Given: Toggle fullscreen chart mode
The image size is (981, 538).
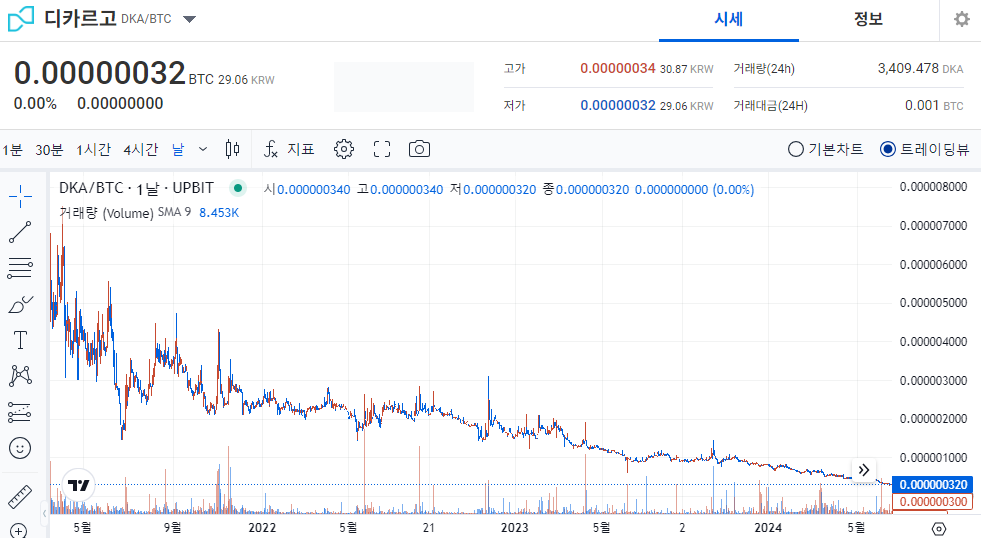Looking at the screenshot, I should (x=382, y=149).
